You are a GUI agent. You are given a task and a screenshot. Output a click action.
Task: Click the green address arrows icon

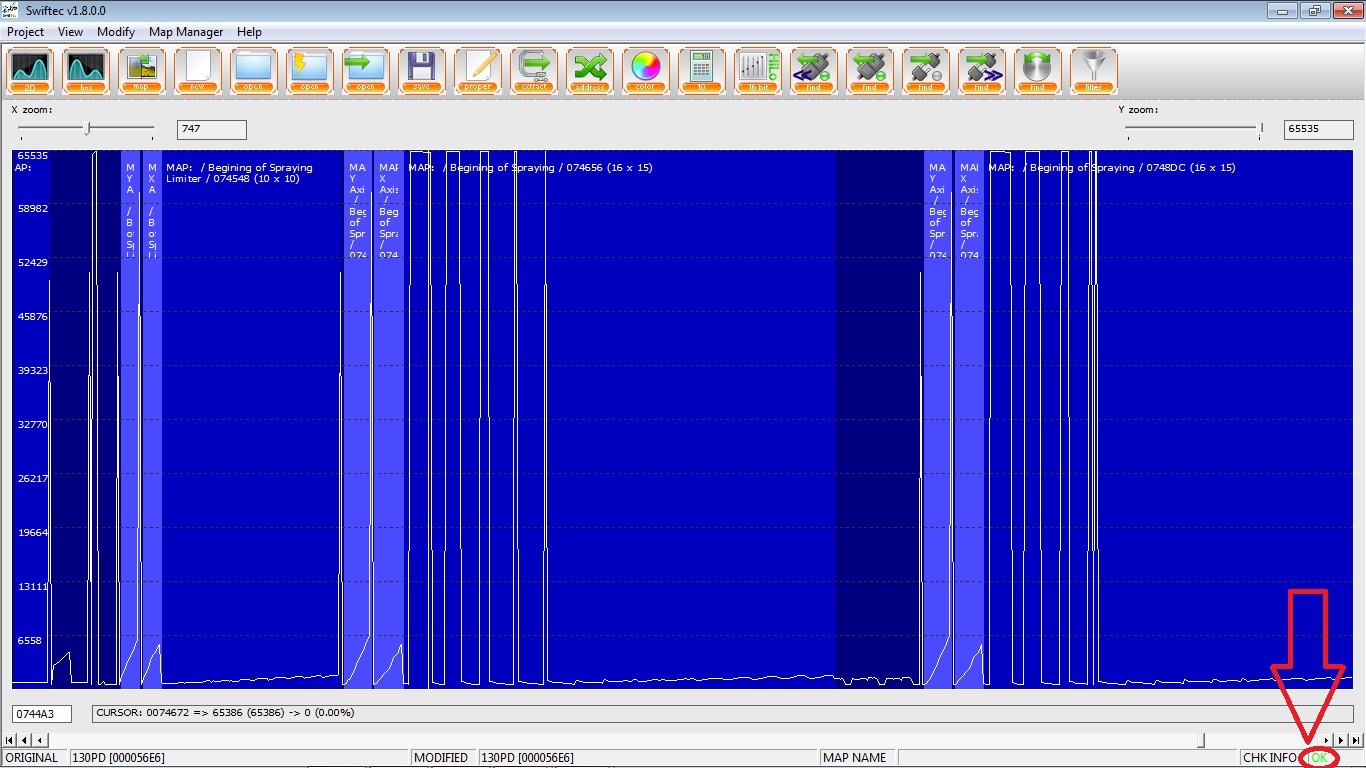tap(590, 70)
